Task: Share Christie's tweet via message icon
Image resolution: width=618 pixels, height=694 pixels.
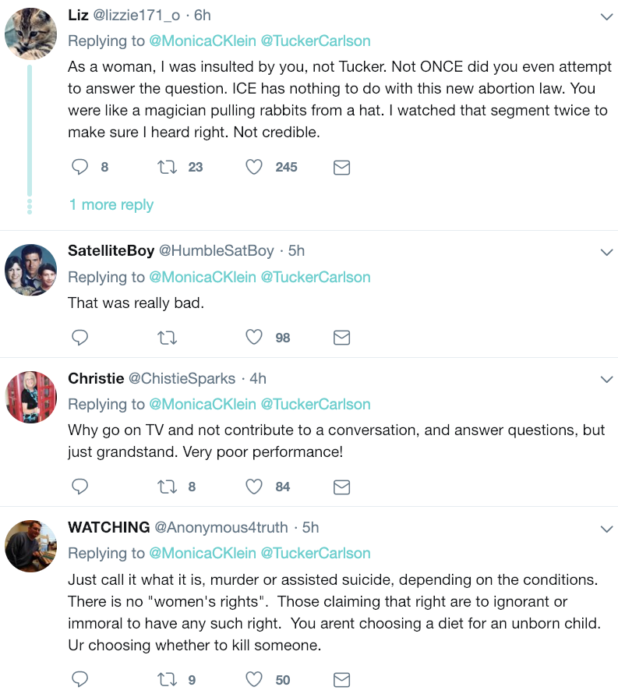Action: (x=341, y=487)
